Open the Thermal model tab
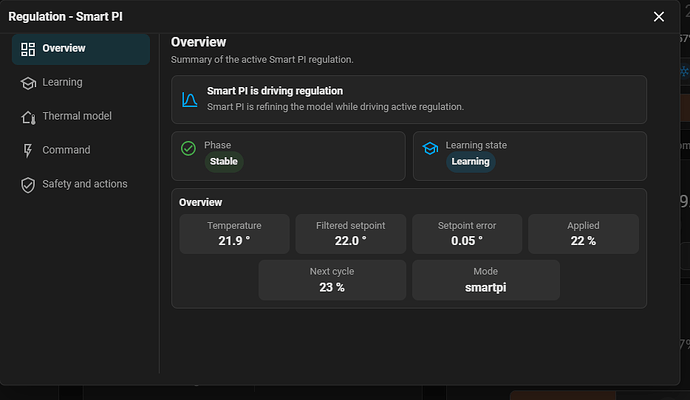This screenshot has width=690, height=400. point(81,117)
